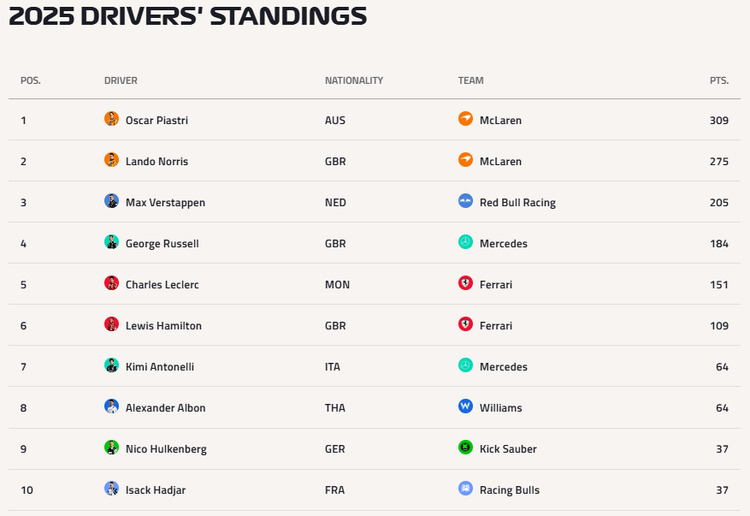Click Oscar Piastri's driver avatar icon

tap(111, 118)
